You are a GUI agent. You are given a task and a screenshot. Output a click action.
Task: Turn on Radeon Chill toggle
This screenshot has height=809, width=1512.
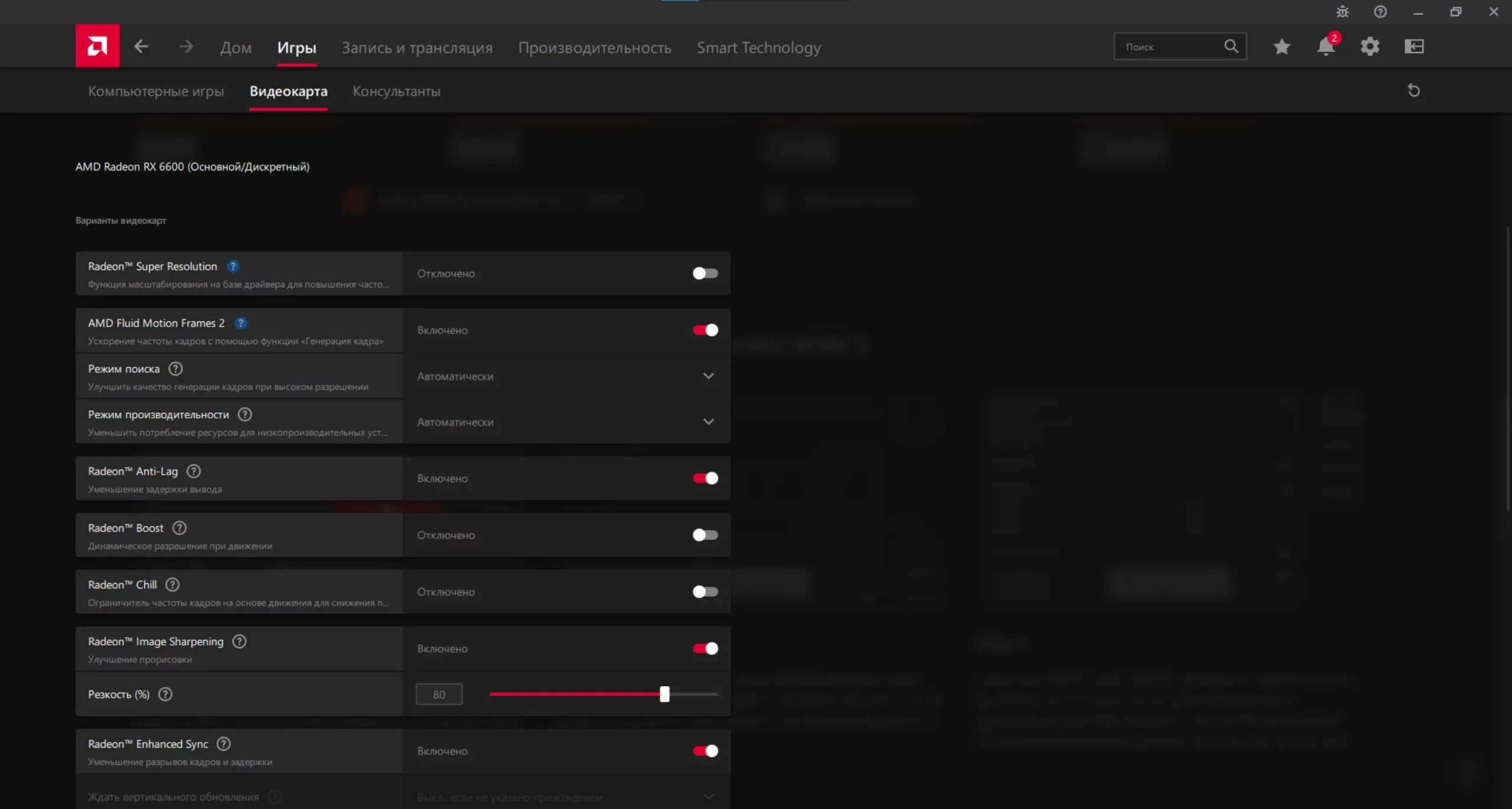point(705,592)
